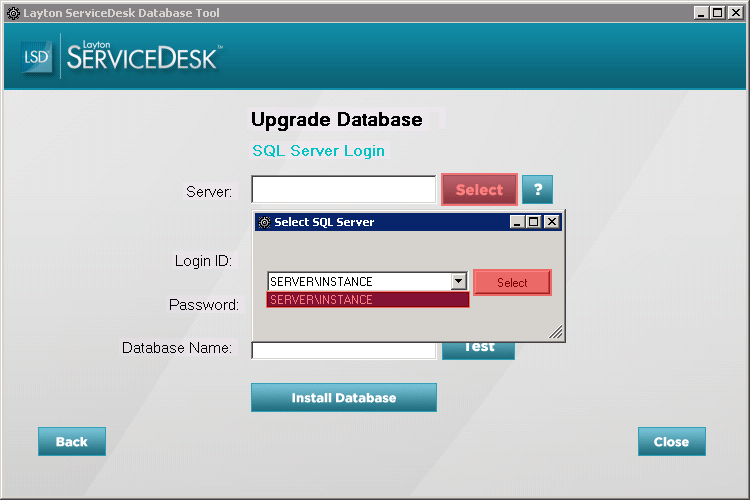Click the resize grip of the Select SQL Server dialog
750x500 pixels.
click(556, 332)
